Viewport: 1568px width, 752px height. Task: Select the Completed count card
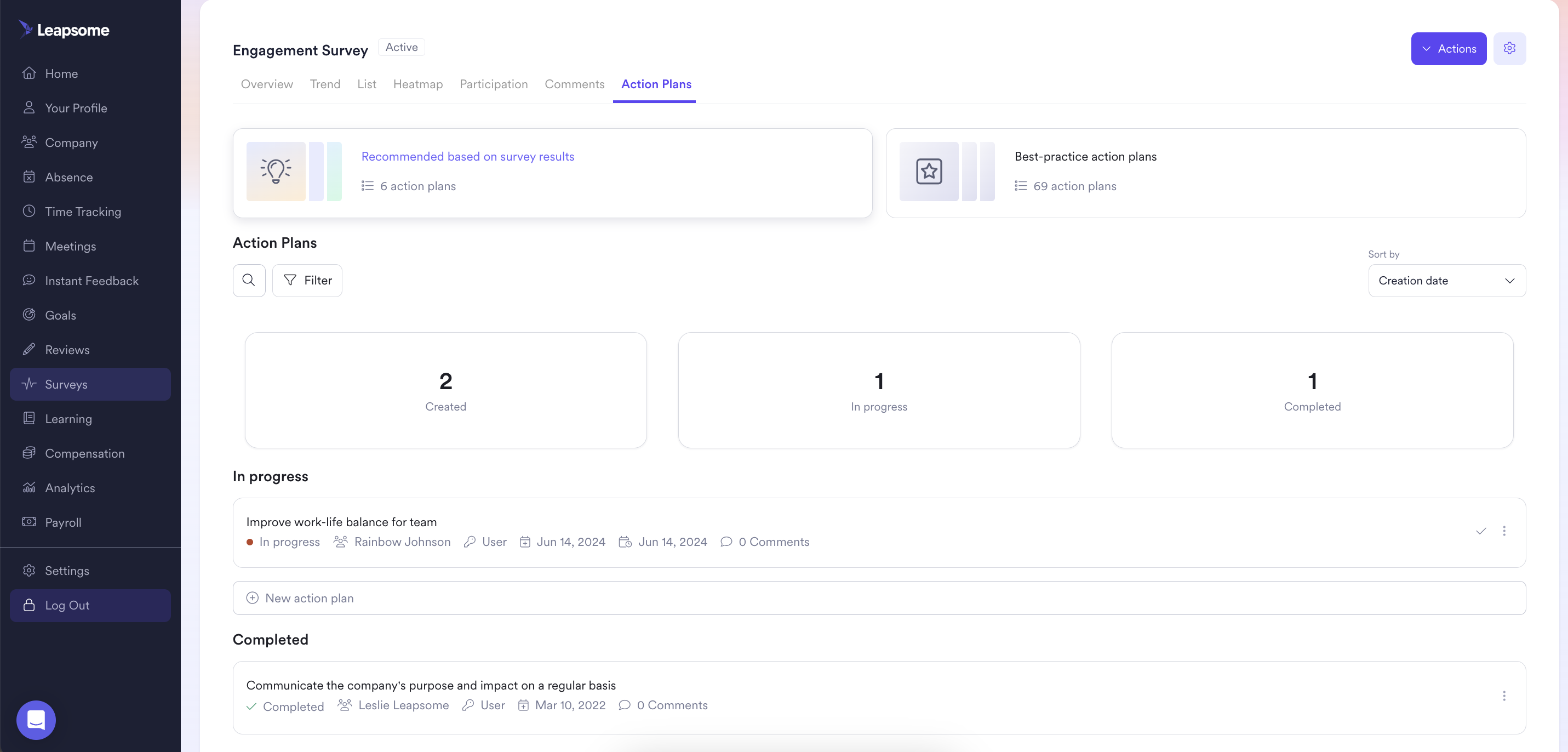1312,390
